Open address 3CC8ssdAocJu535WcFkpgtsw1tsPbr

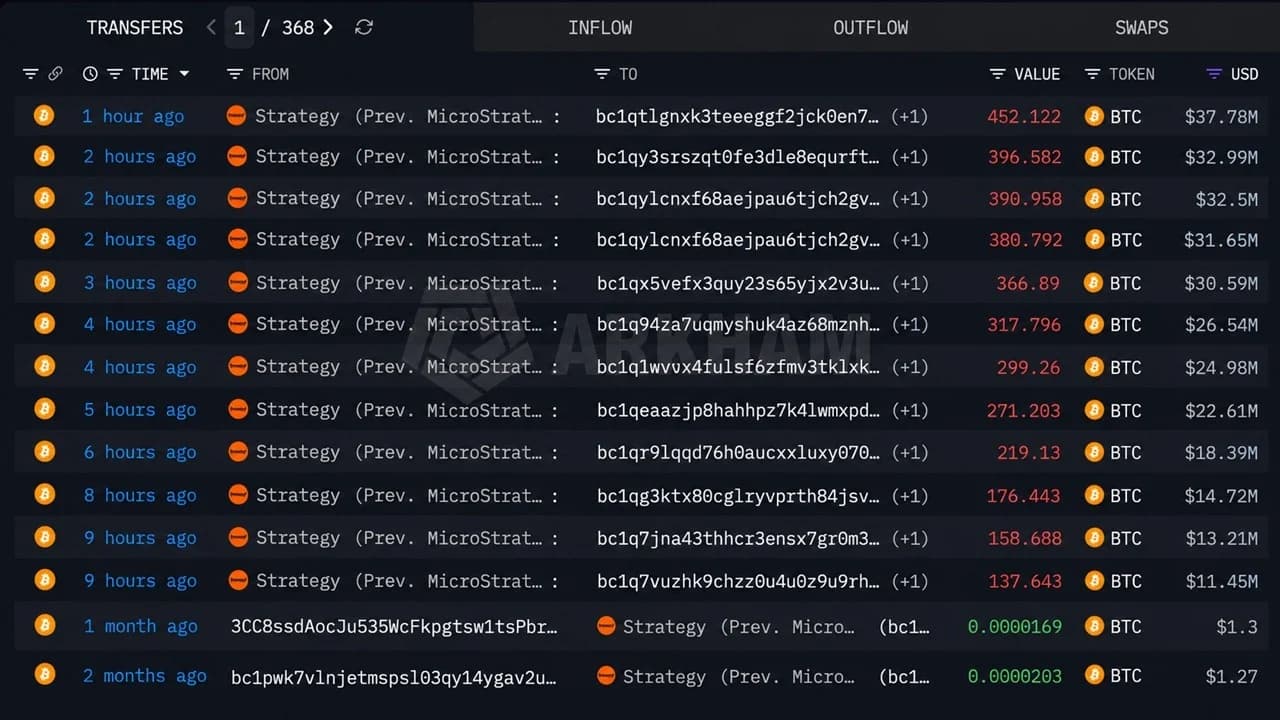click(394, 627)
